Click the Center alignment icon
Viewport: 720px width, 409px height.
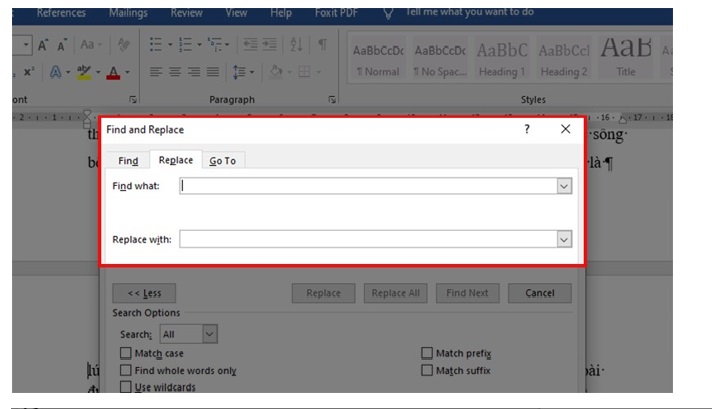coord(173,72)
